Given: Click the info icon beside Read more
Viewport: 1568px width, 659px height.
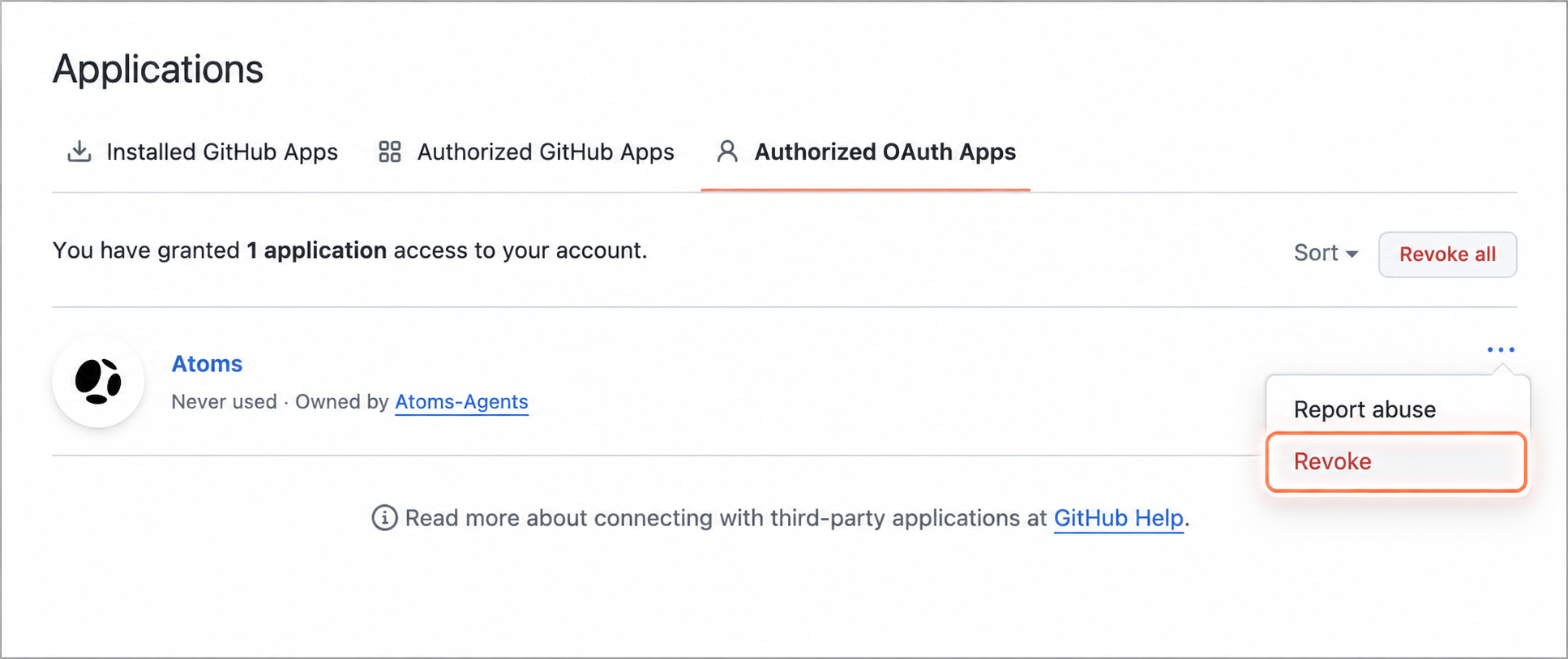Looking at the screenshot, I should click(x=384, y=517).
